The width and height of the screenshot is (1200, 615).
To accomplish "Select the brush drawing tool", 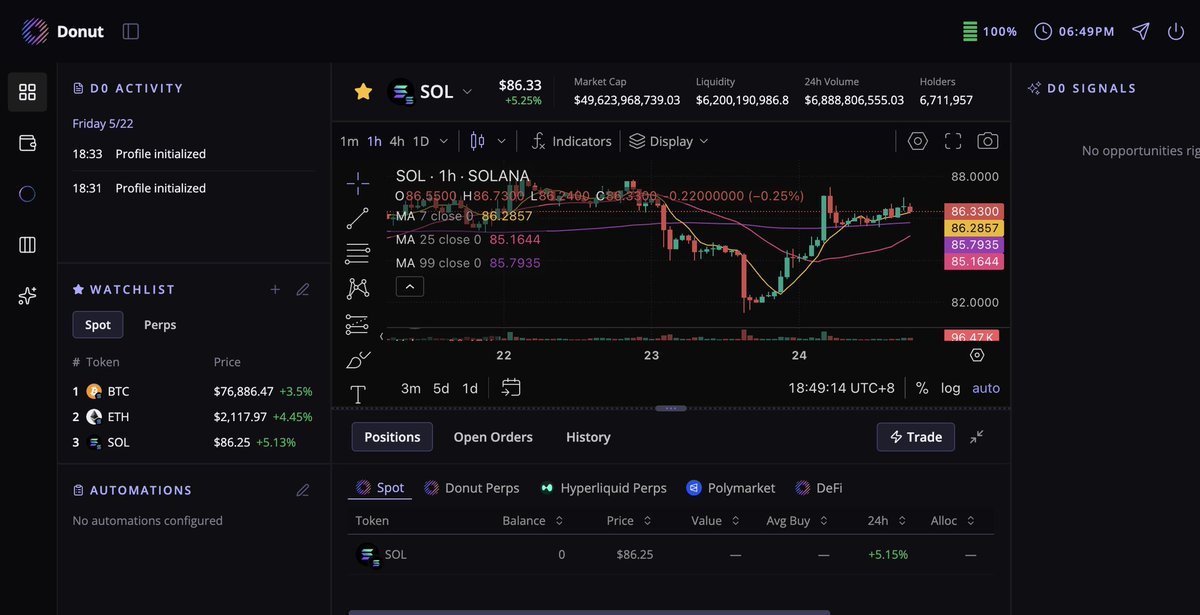I will point(358,360).
